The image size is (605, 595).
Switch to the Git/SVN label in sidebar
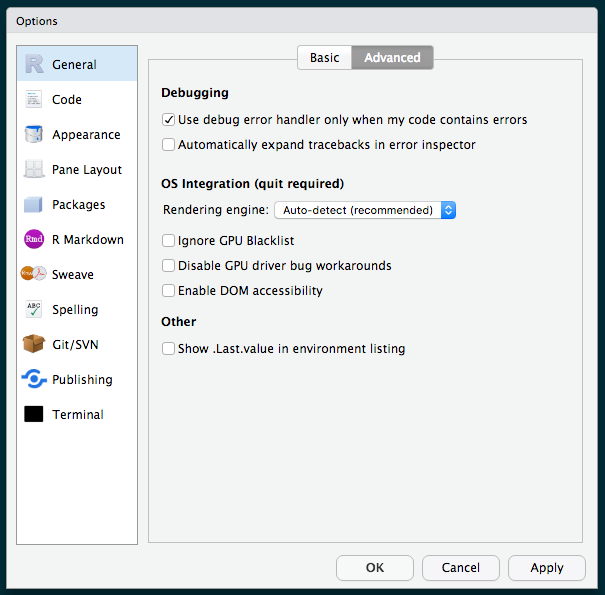75,345
